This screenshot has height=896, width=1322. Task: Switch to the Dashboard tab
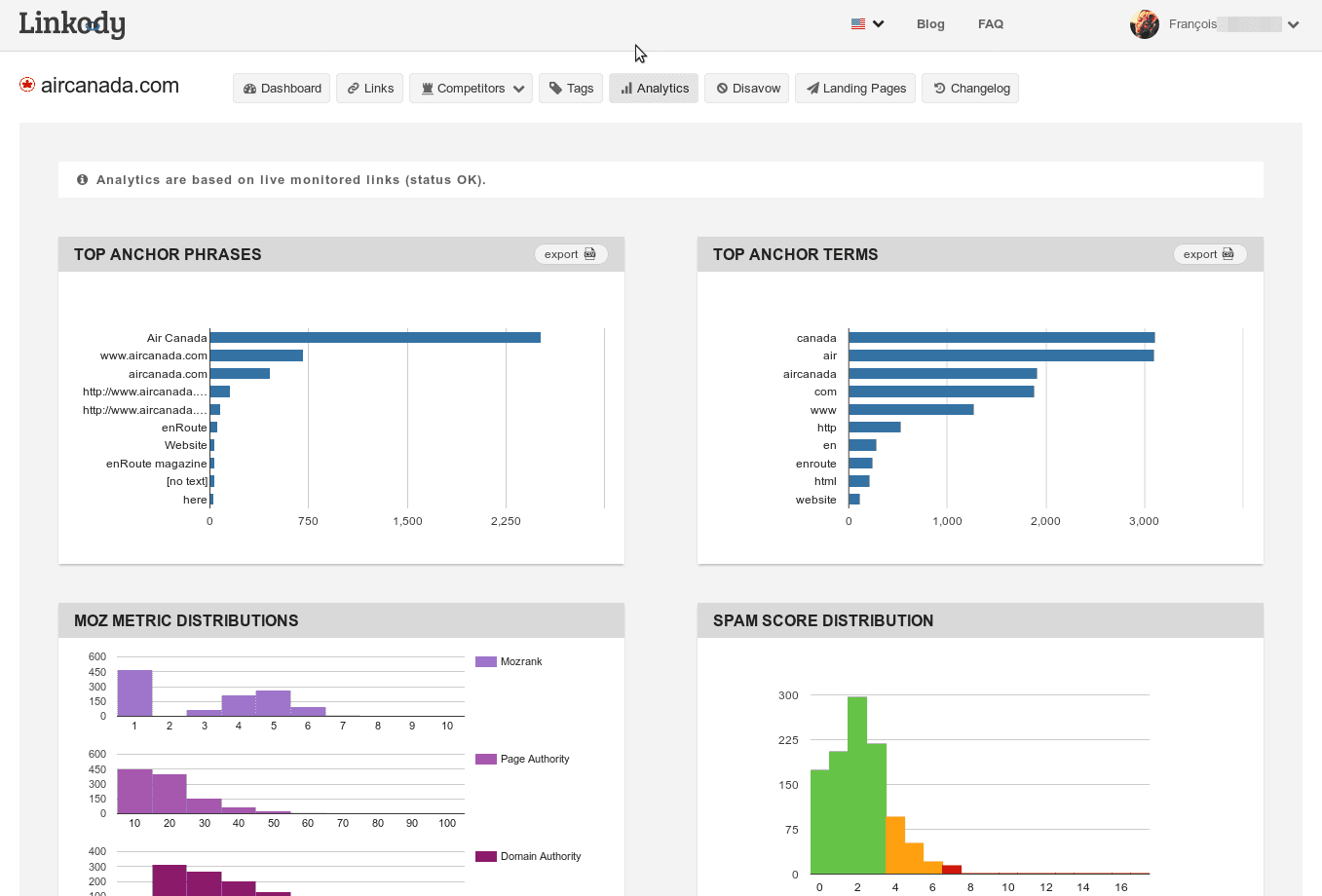[281, 88]
